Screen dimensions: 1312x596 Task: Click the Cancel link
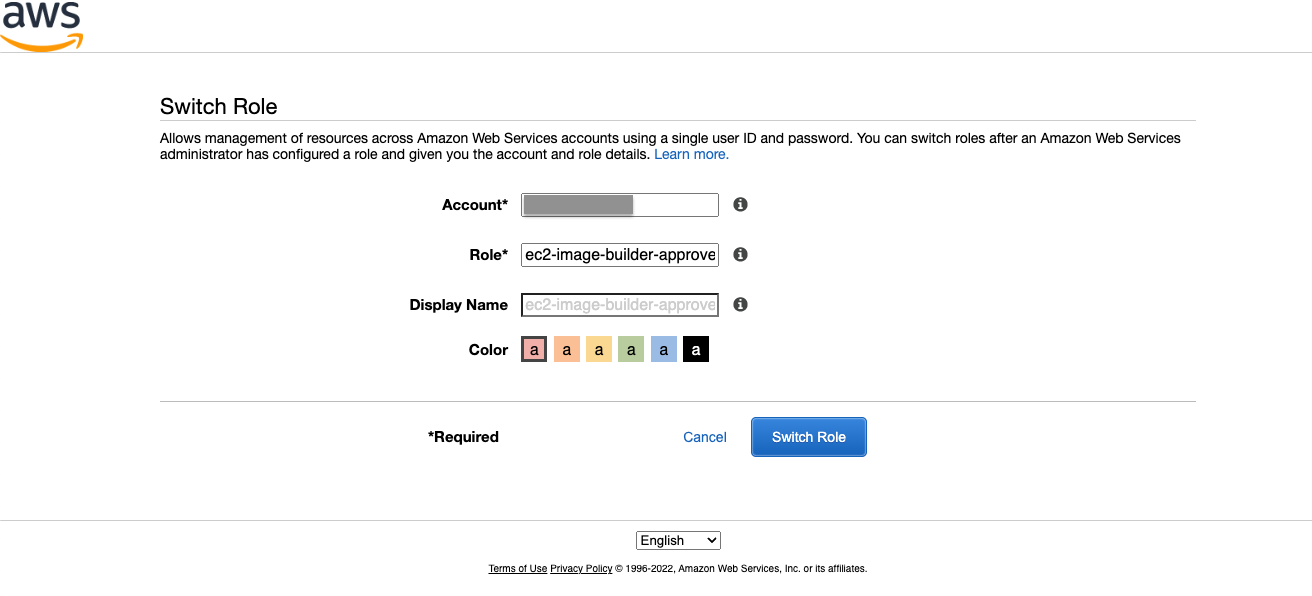(705, 437)
